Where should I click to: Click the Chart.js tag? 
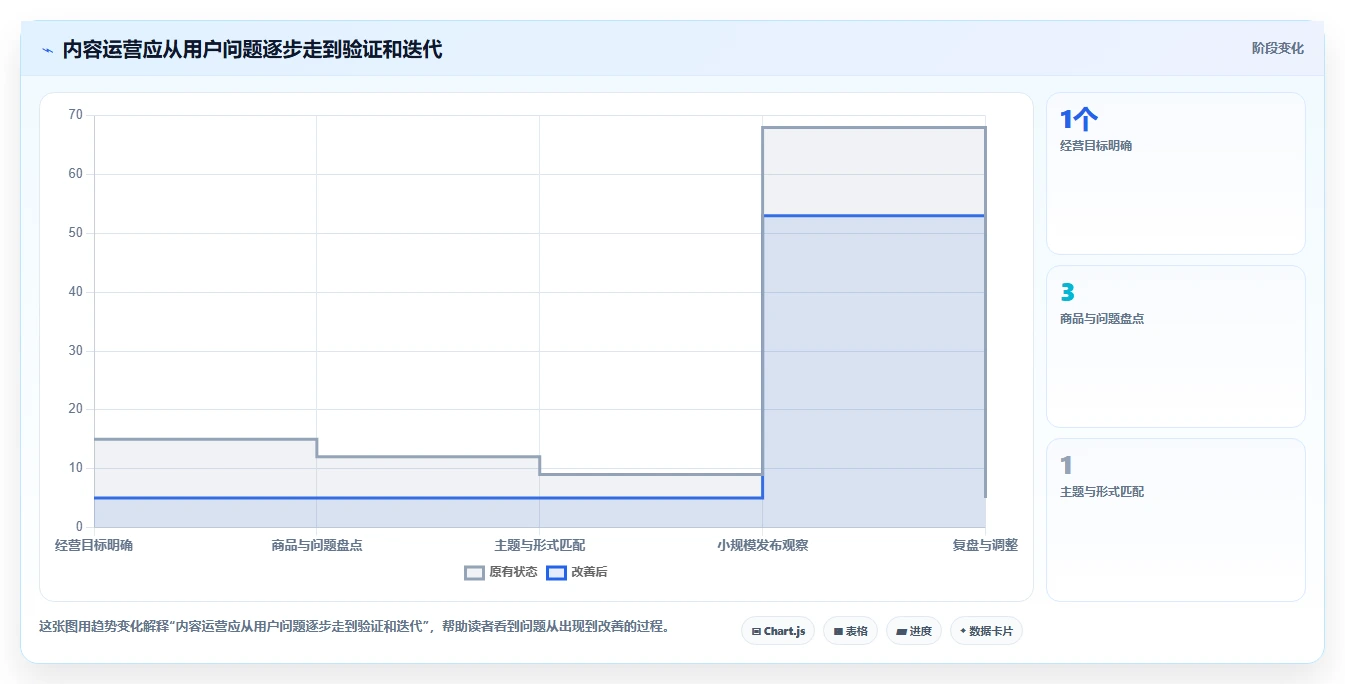(778, 631)
